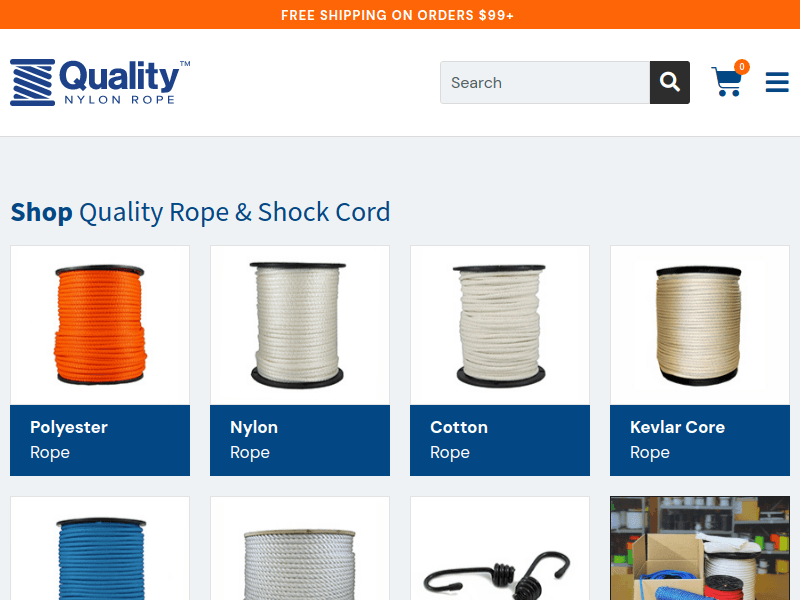Click the Quality Nylon Rope logo
Image resolution: width=800 pixels, height=600 pixels.
(100, 83)
